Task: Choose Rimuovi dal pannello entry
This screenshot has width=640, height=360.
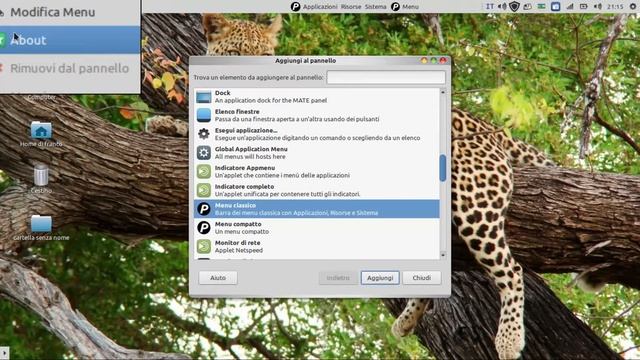Action: click(x=70, y=68)
